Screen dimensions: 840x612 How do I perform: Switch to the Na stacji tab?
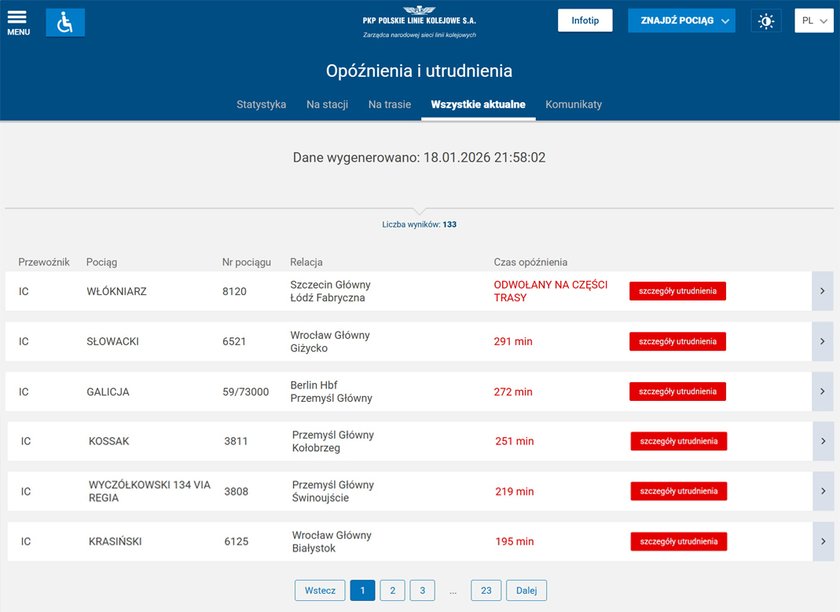tap(327, 105)
